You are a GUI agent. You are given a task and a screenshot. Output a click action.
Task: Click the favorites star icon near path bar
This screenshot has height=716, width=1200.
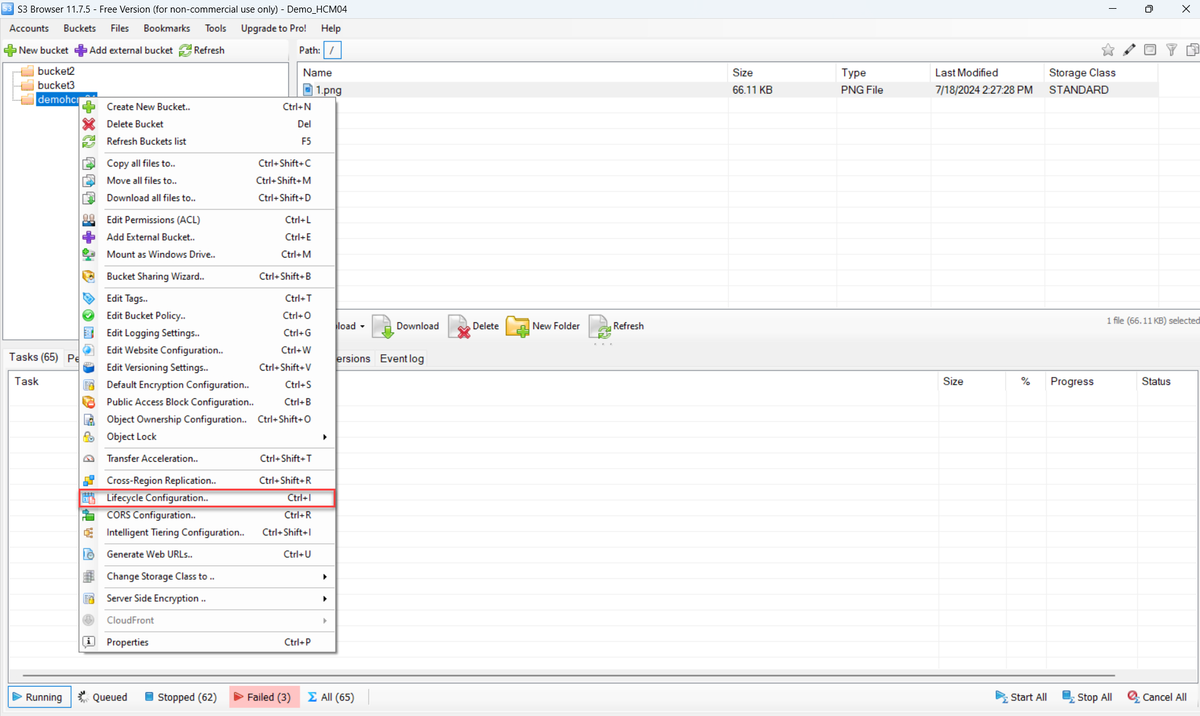click(x=1108, y=50)
